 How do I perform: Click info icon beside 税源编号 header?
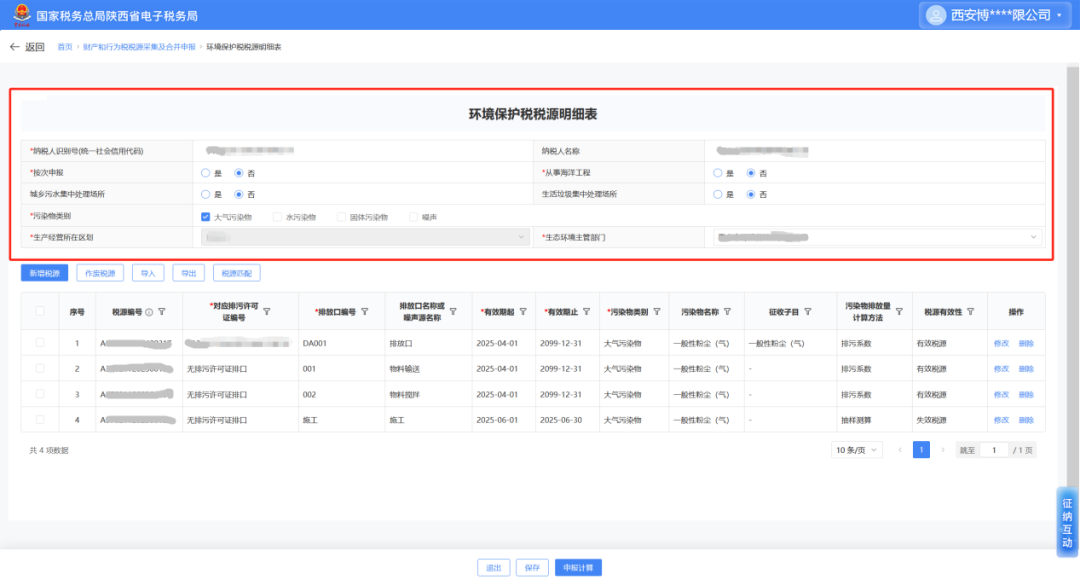click(149, 312)
